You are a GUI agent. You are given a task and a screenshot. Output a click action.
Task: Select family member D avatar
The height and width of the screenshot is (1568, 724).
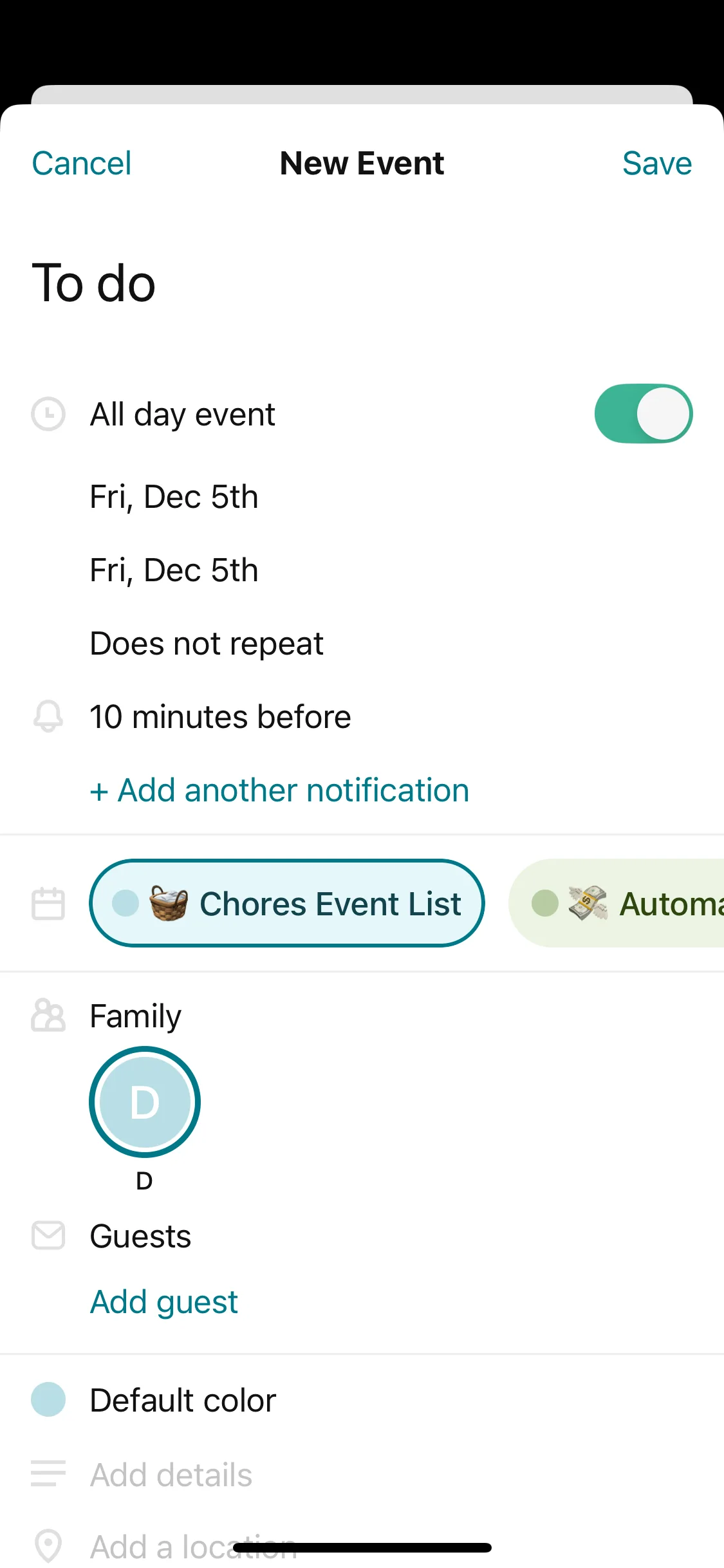coord(145,1102)
